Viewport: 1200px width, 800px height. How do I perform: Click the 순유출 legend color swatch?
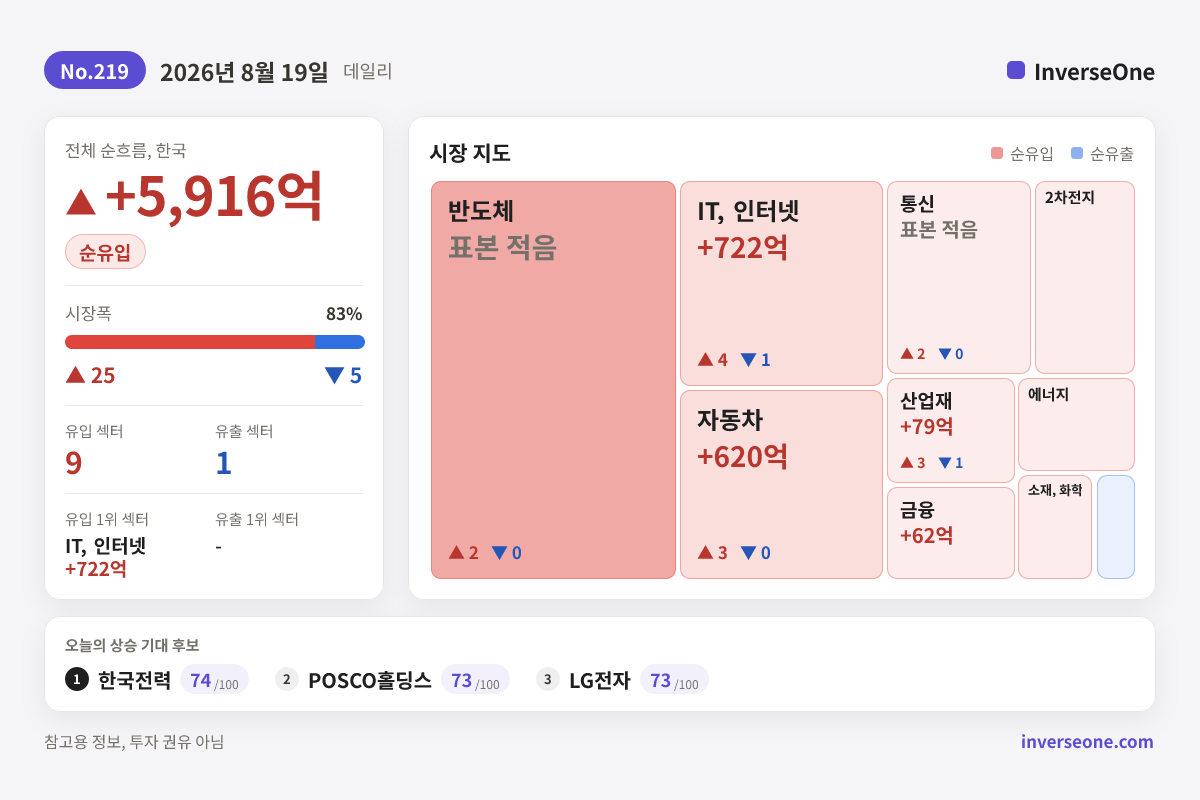point(1077,153)
